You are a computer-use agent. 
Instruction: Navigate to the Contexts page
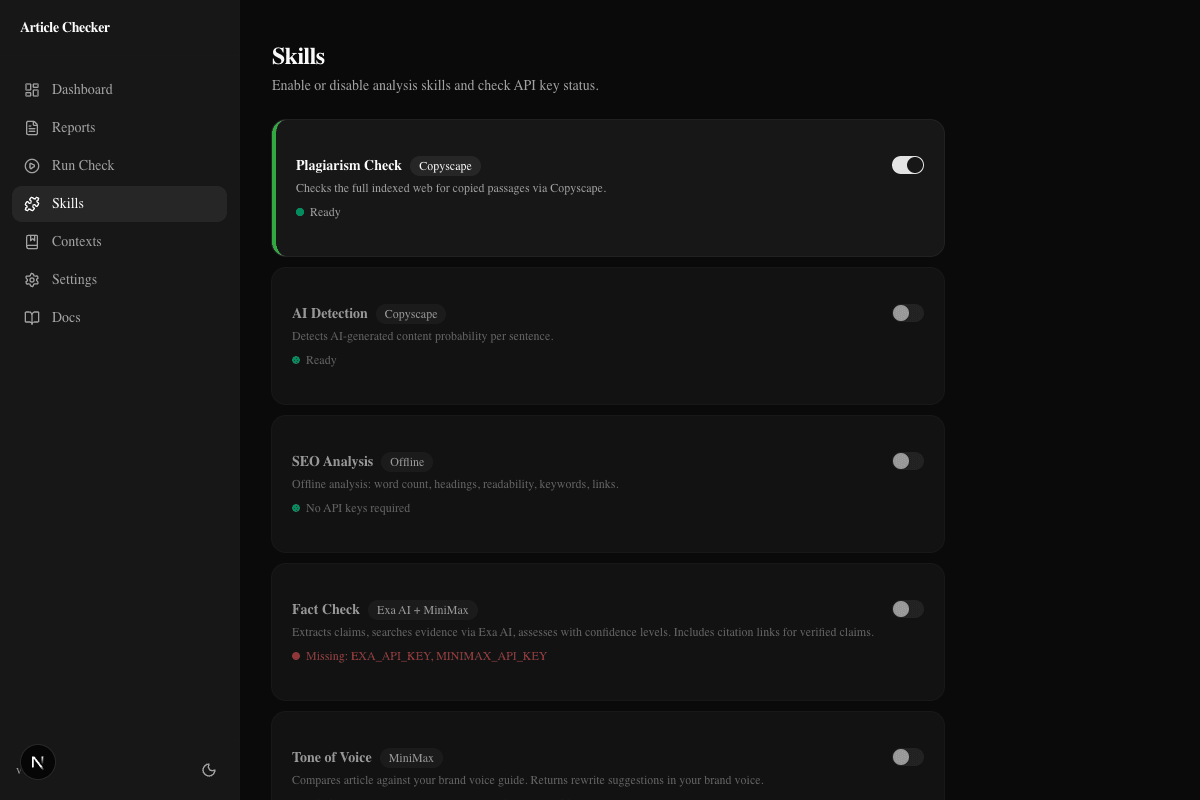coord(76,242)
